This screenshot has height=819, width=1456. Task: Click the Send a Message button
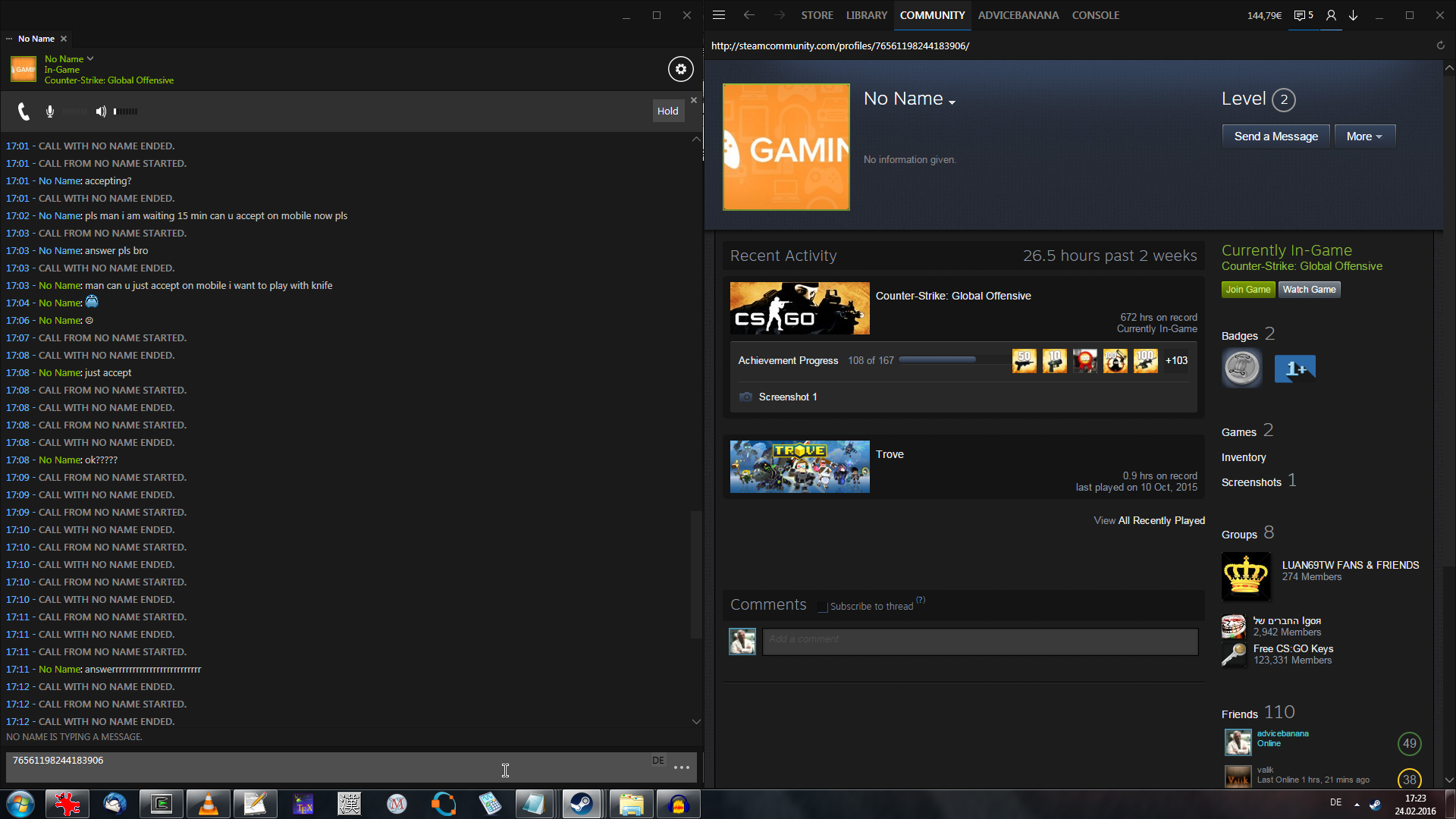(1276, 136)
